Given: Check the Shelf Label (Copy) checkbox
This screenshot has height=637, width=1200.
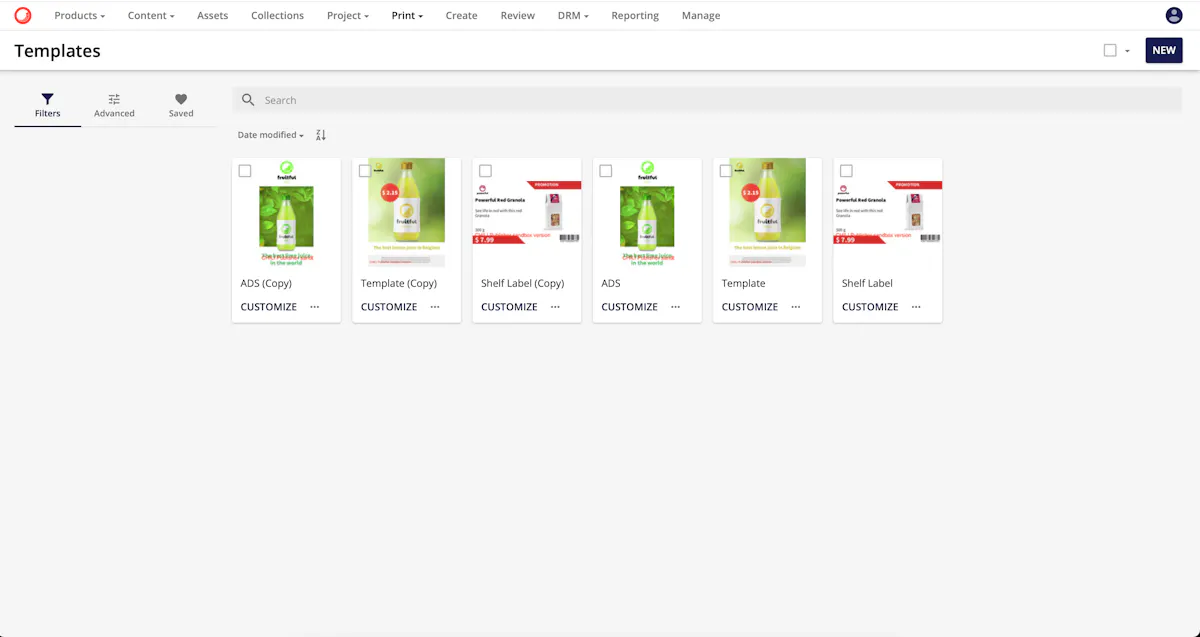Looking at the screenshot, I should [485, 171].
